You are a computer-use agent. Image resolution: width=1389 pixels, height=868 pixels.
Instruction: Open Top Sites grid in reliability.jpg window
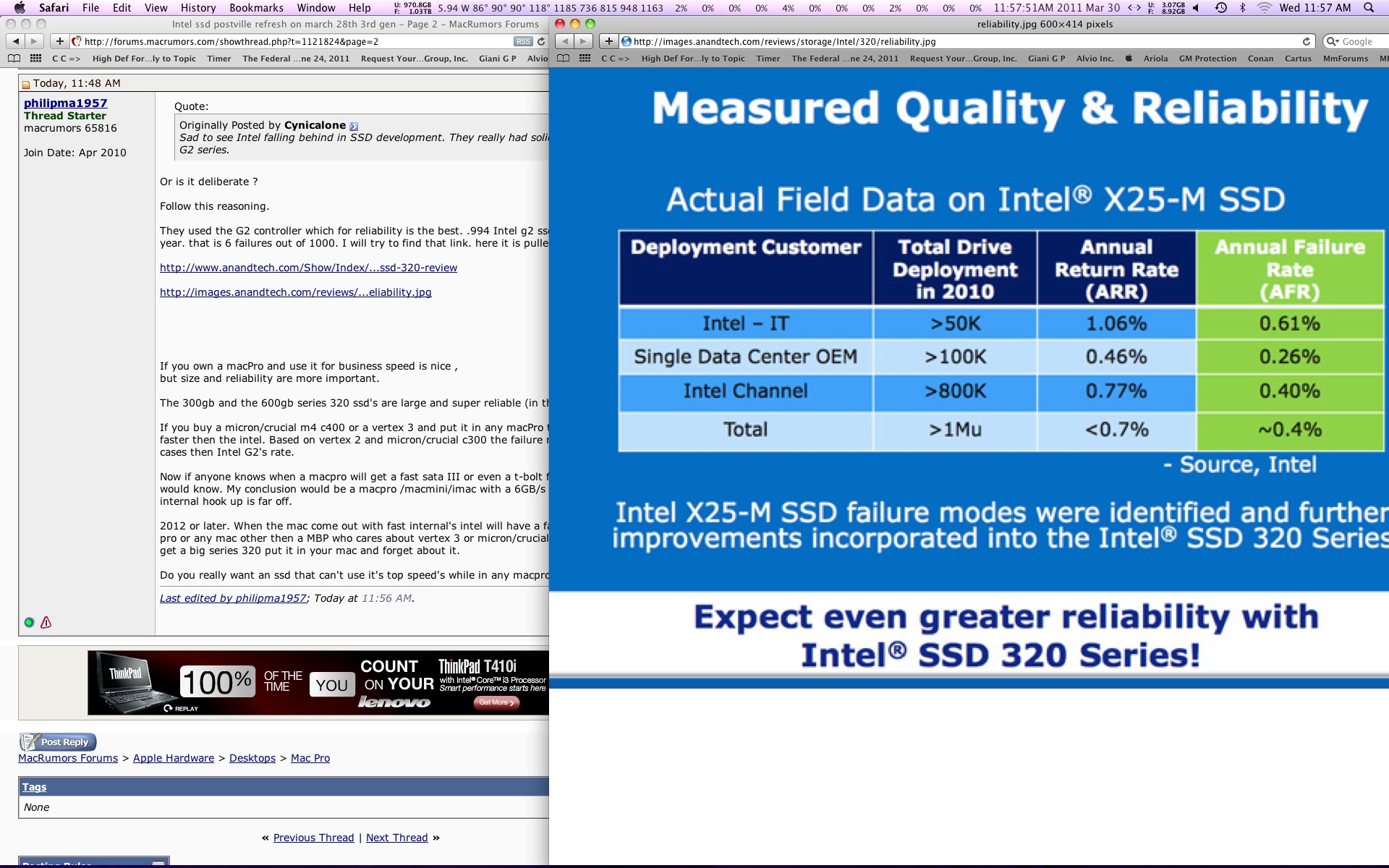coord(584,59)
